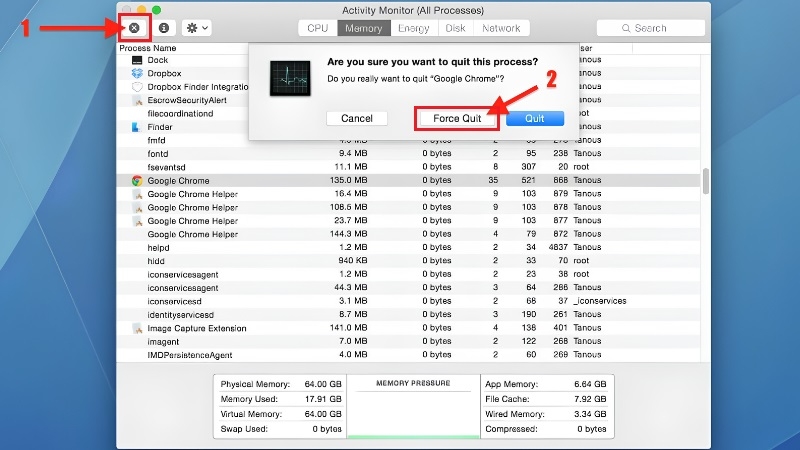Viewport: 800px width, 450px height.
Task: Click the File Cache 7.92 GB value
Action: tap(590, 399)
